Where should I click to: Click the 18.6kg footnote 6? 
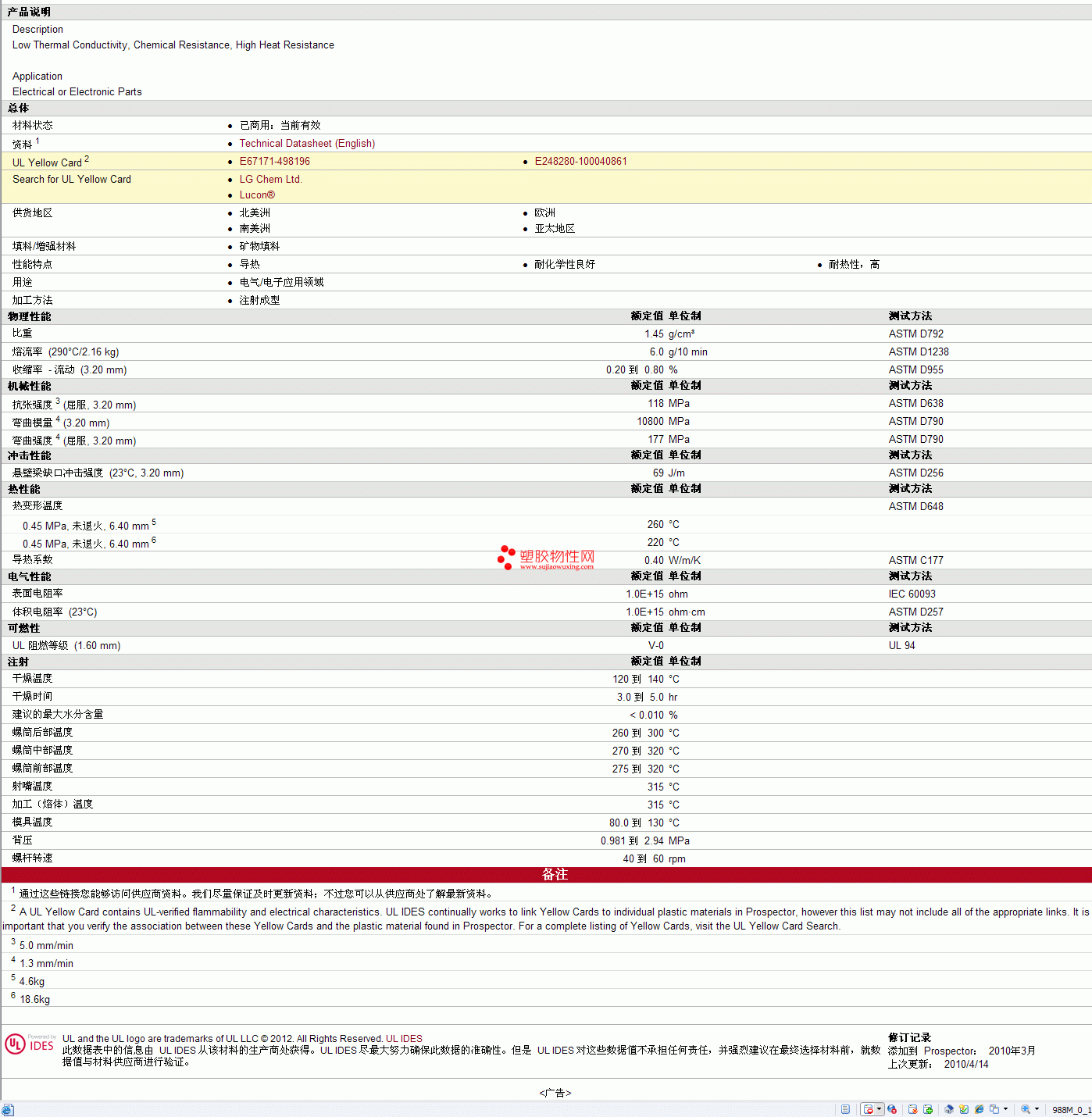[x=34, y=1000]
